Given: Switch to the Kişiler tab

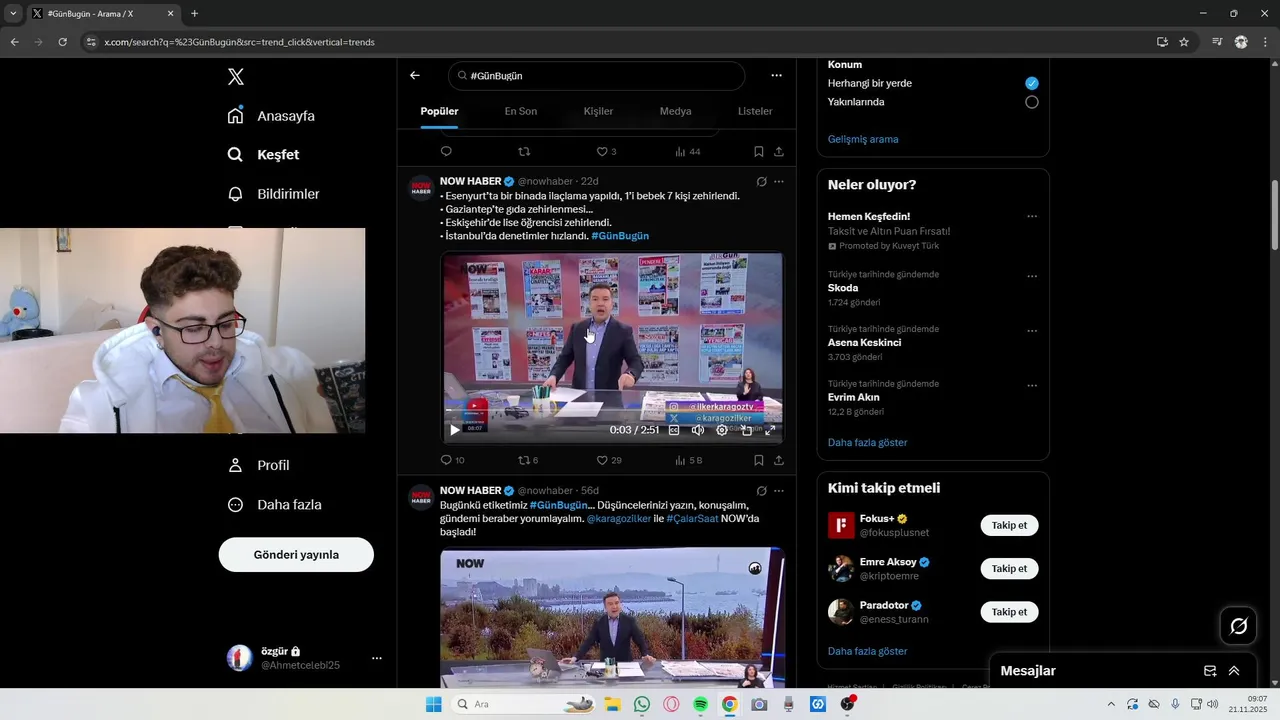Looking at the screenshot, I should [x=598, y=111].
